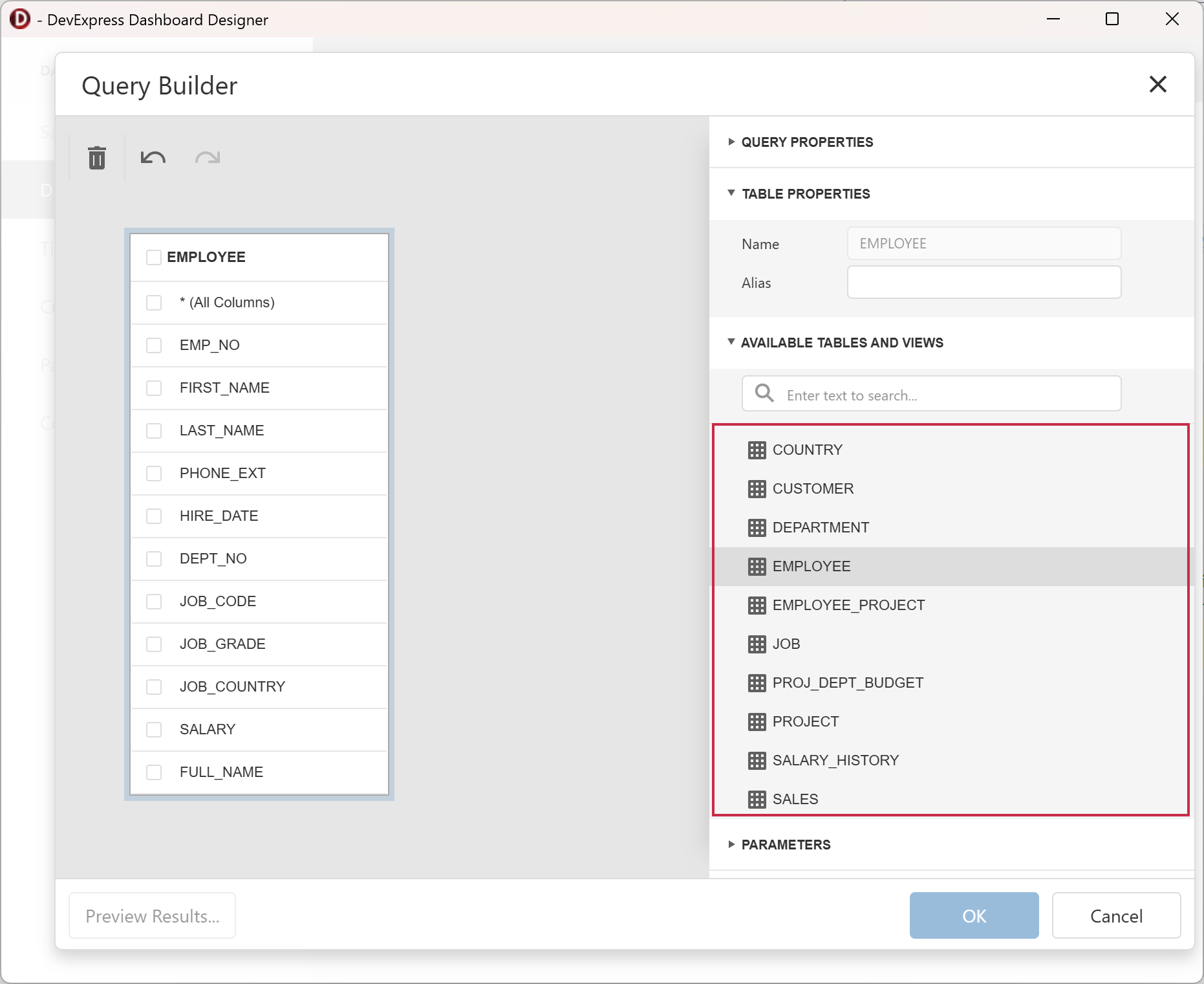Click the EMPLOYEE_PROJECT table grid icon
The image size is (1204, 984).
point(757,606)
